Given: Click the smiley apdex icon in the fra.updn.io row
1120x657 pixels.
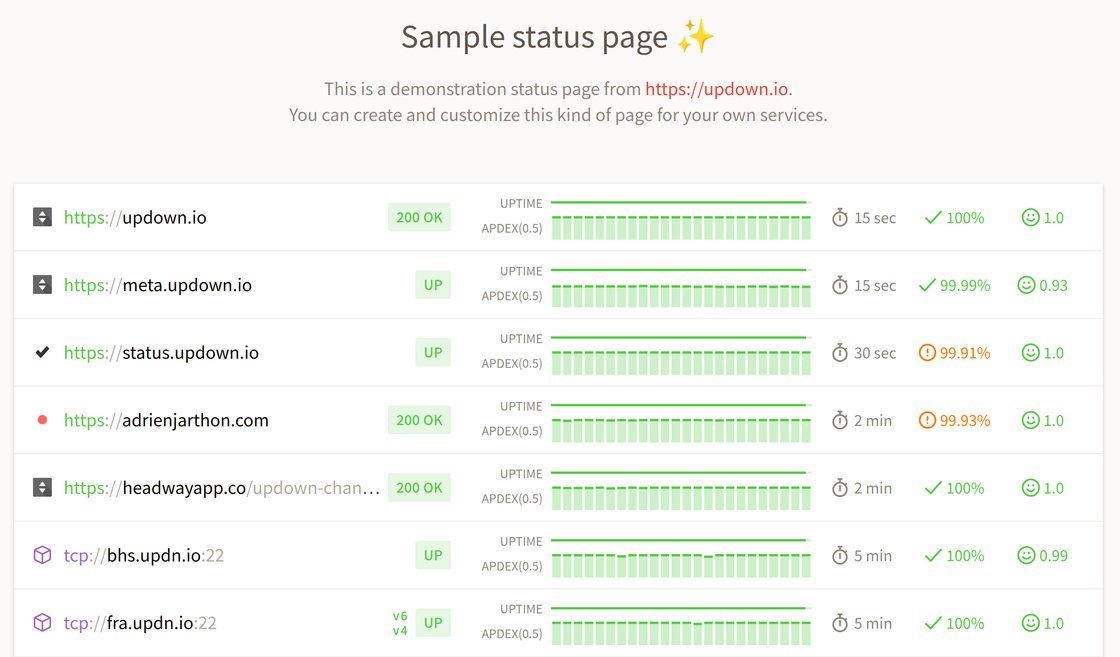Looking at the screenshot, I should [x=1030, y=623].
